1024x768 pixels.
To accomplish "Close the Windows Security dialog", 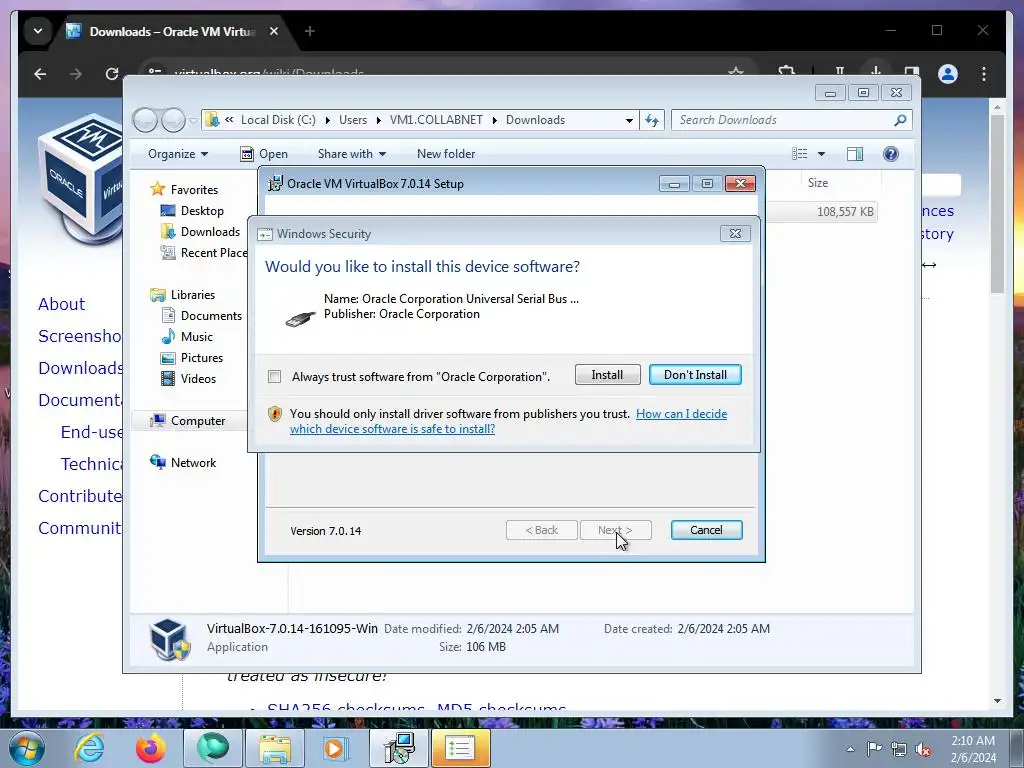I will (x=735, y=233).
